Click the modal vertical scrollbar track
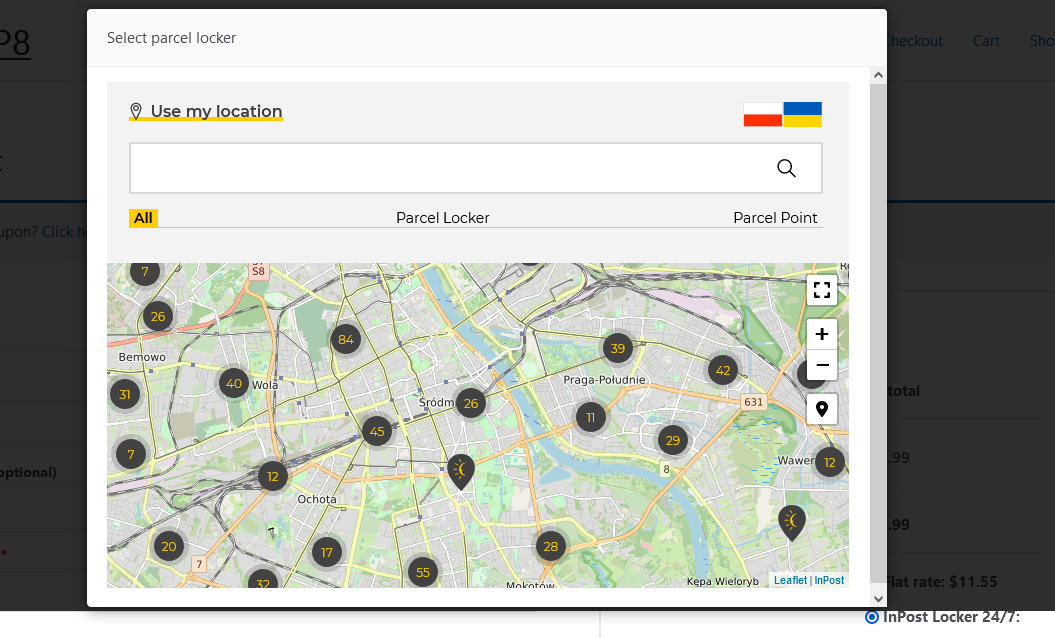Image resolution: width=1055 pixels, height=638 pixels. [878, 333]
